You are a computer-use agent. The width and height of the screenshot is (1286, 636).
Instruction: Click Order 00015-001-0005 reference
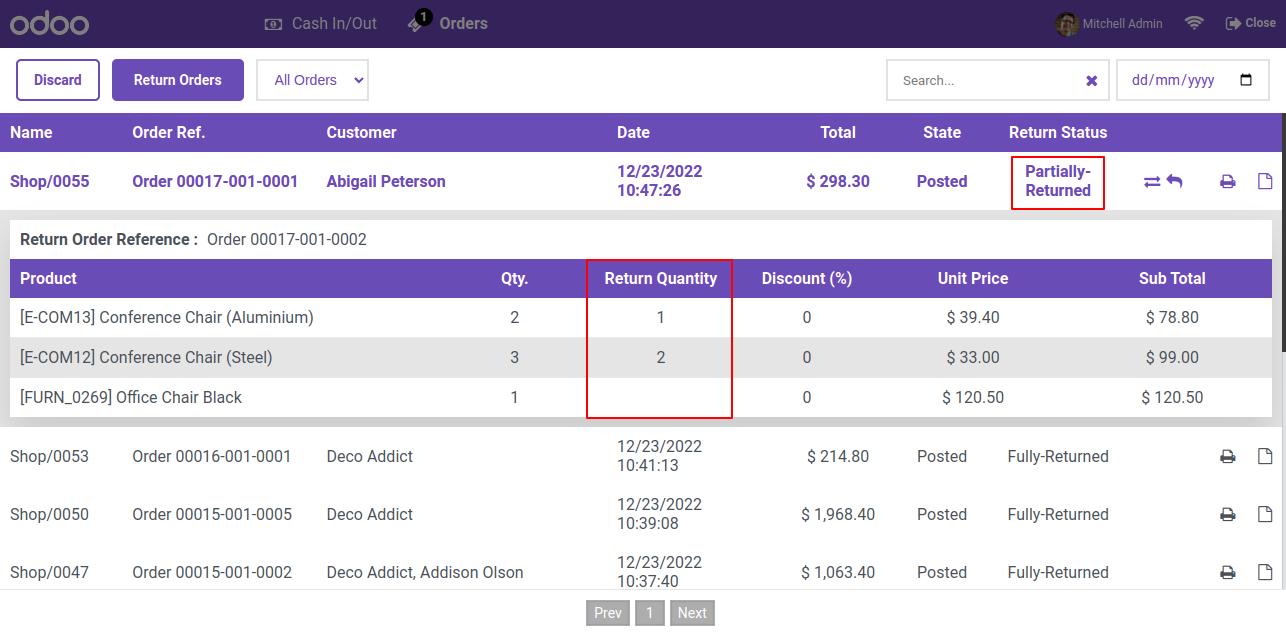(212, 514)
